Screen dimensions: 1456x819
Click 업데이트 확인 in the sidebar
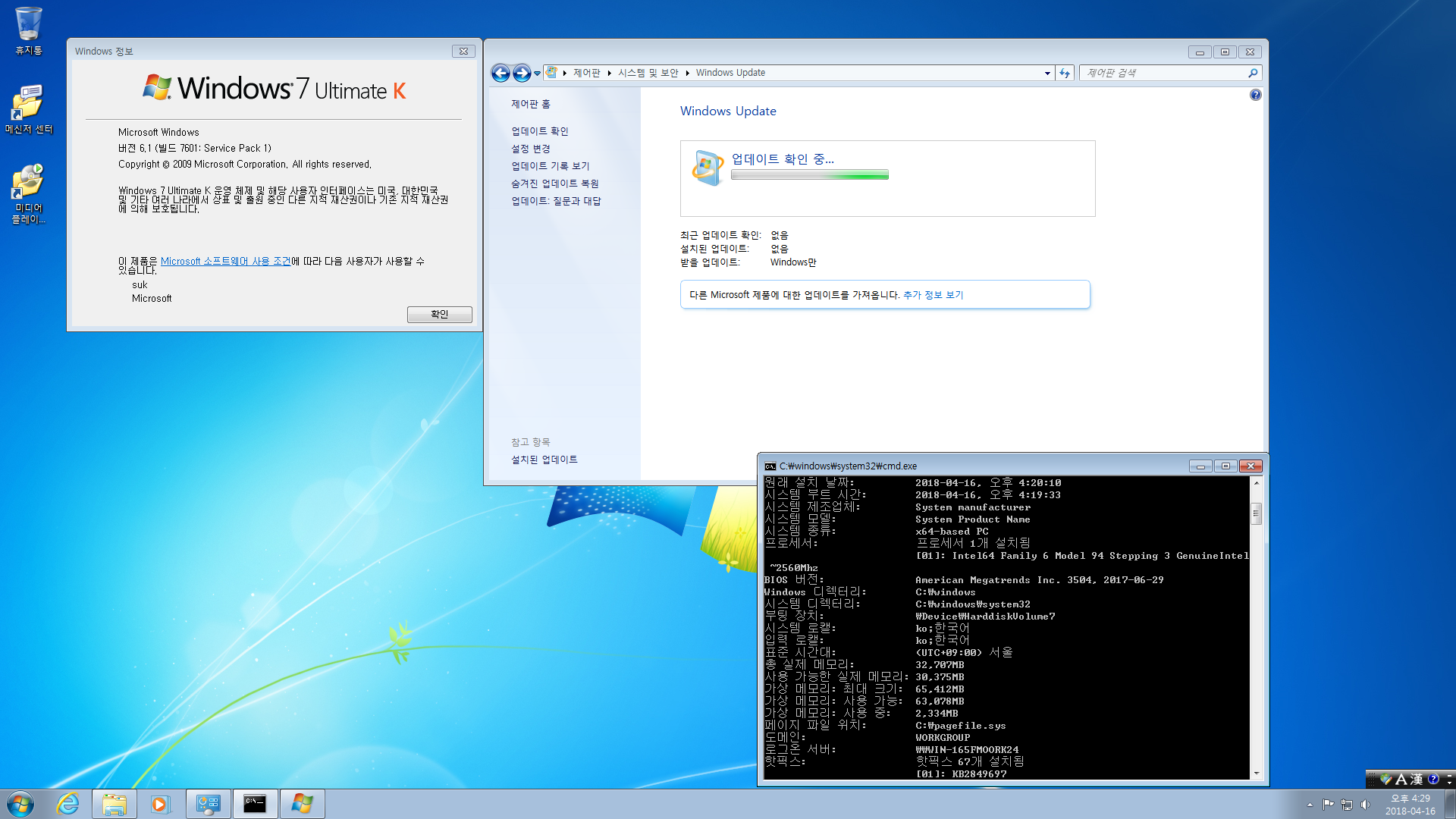540,131
